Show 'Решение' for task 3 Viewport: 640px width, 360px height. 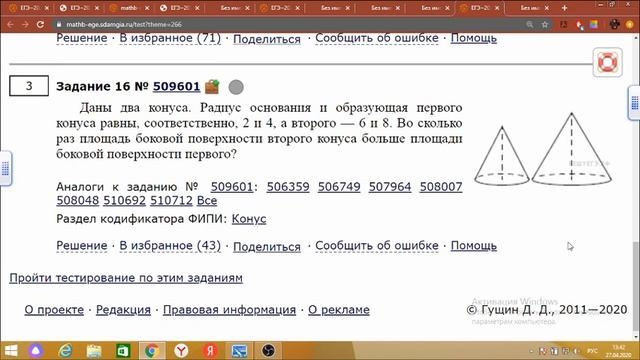(82, 246)
